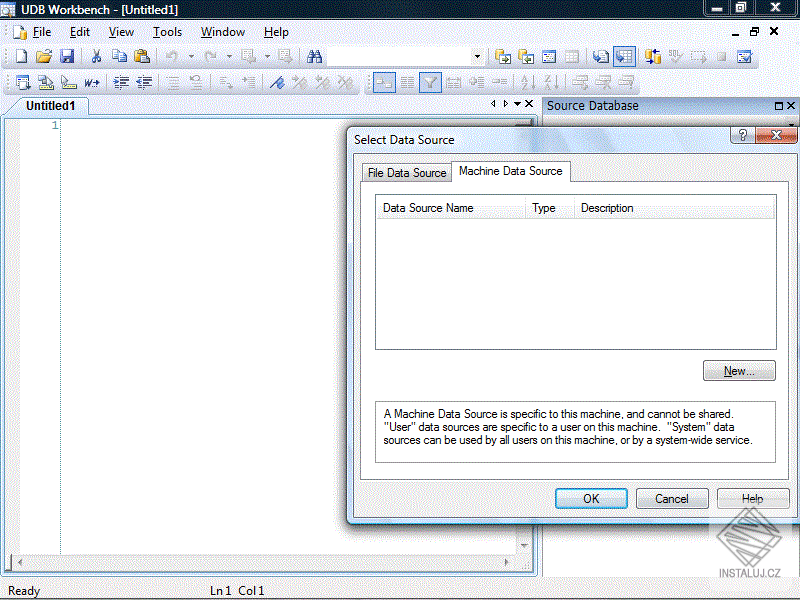Expand the undo history dropdown arrow
Image resolution: width=800 pixels, height=600 pixels.
click(191, 56)
